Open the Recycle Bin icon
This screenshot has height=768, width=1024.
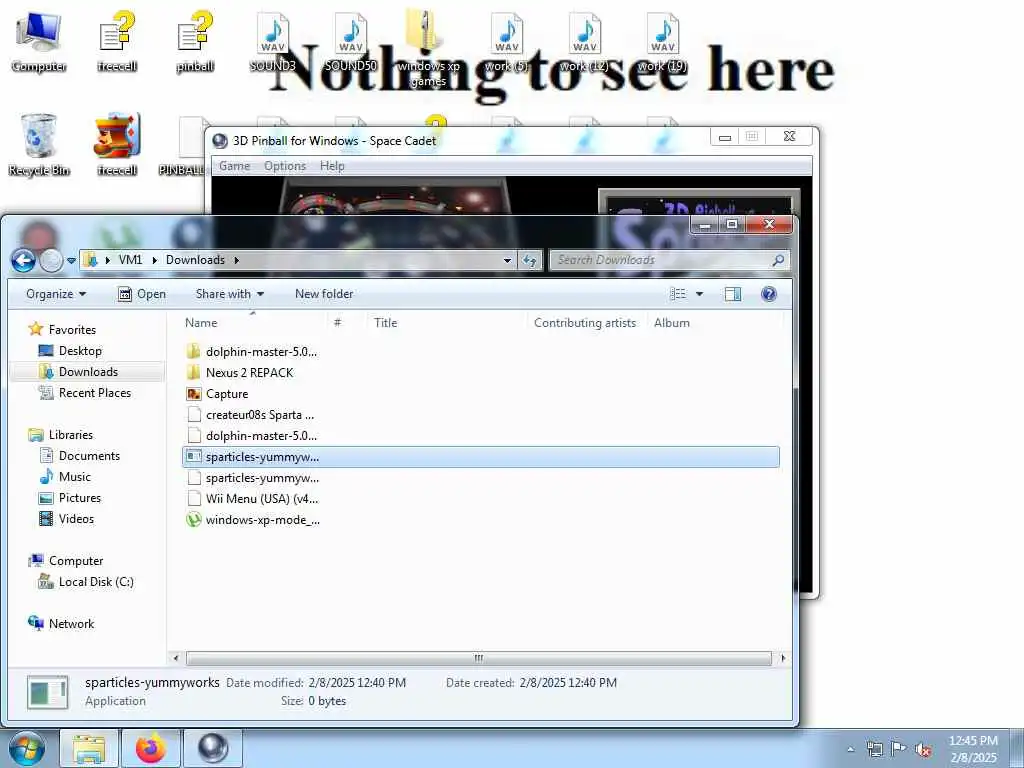point(39,145)
